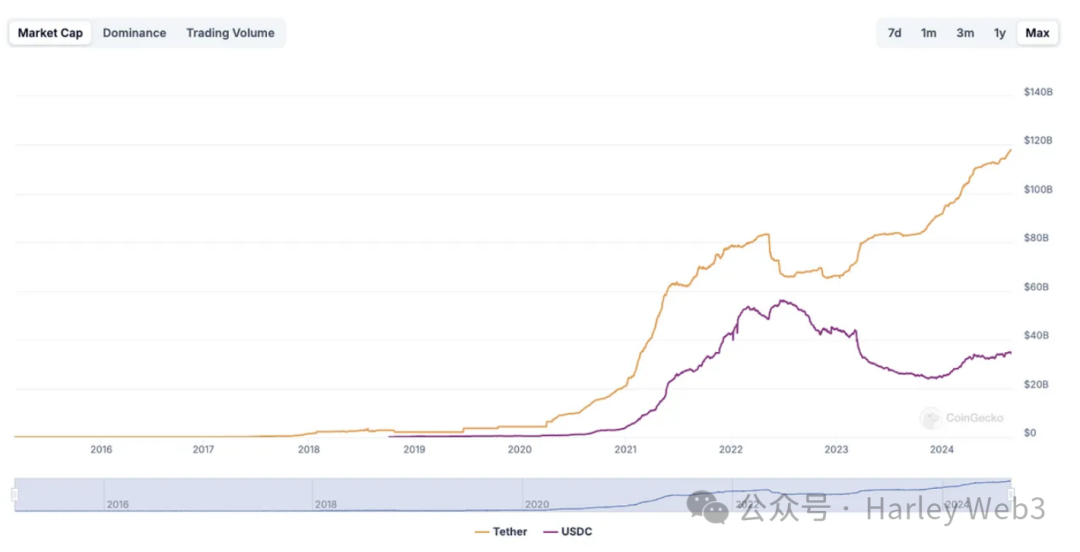Click the 2022 label on the x-axis
Viewport: 1080px width, 552px height.
(x=731, y=450)
